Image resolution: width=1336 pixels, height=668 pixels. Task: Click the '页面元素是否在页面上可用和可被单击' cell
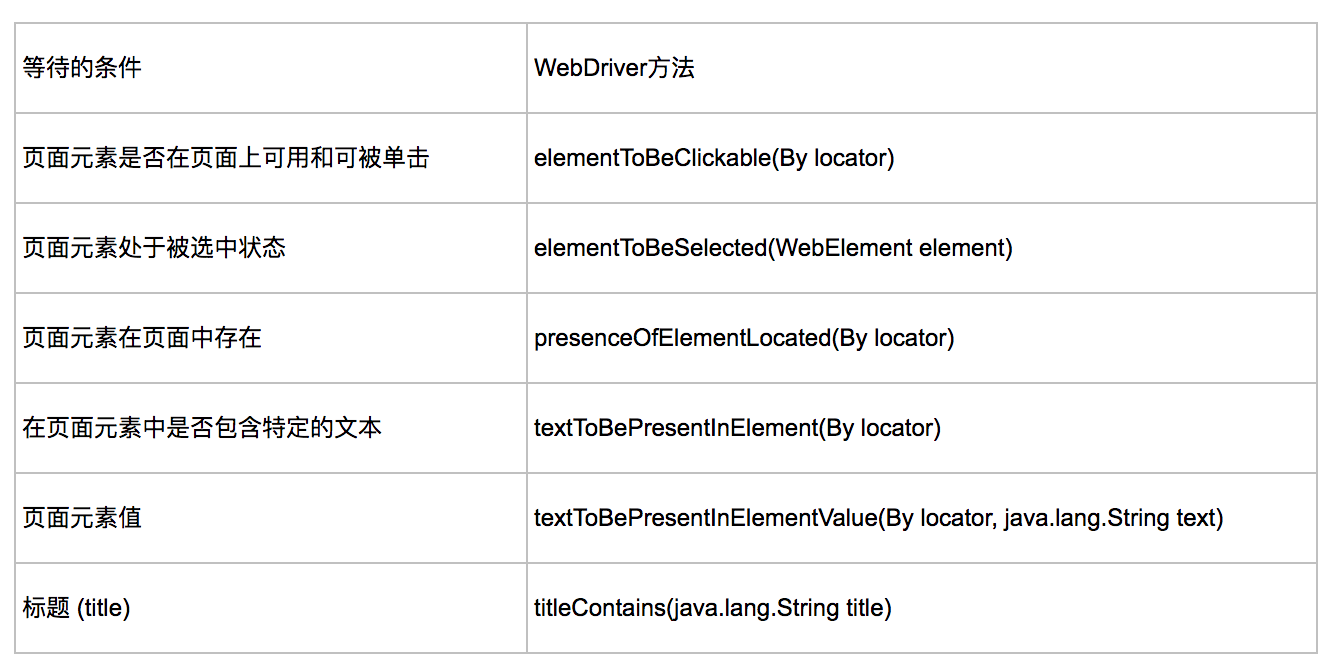pyautogui.click(x=271, y=158)
